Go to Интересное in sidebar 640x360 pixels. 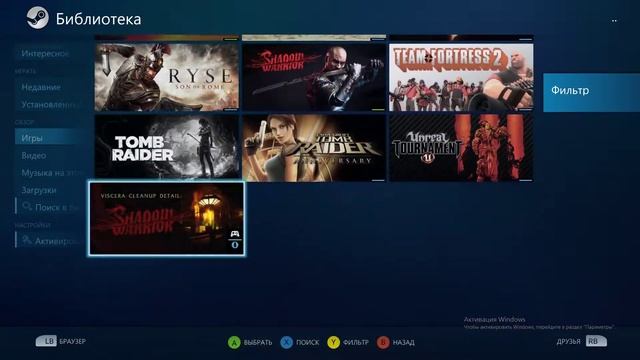click(45, 53)
